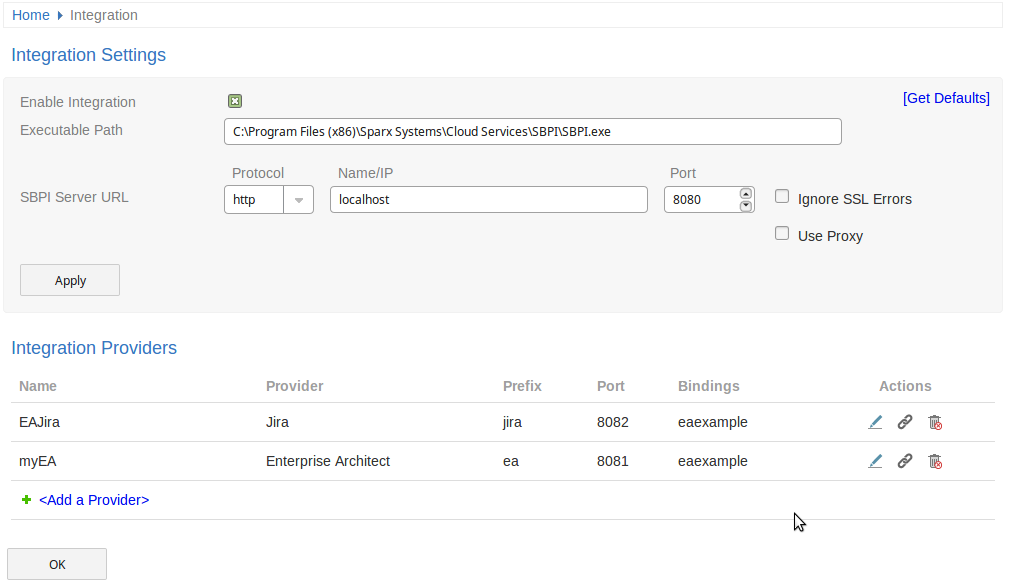The image size is (1009, 587).
Task: Check the Use Proxy option
Action: coord(782,233)
